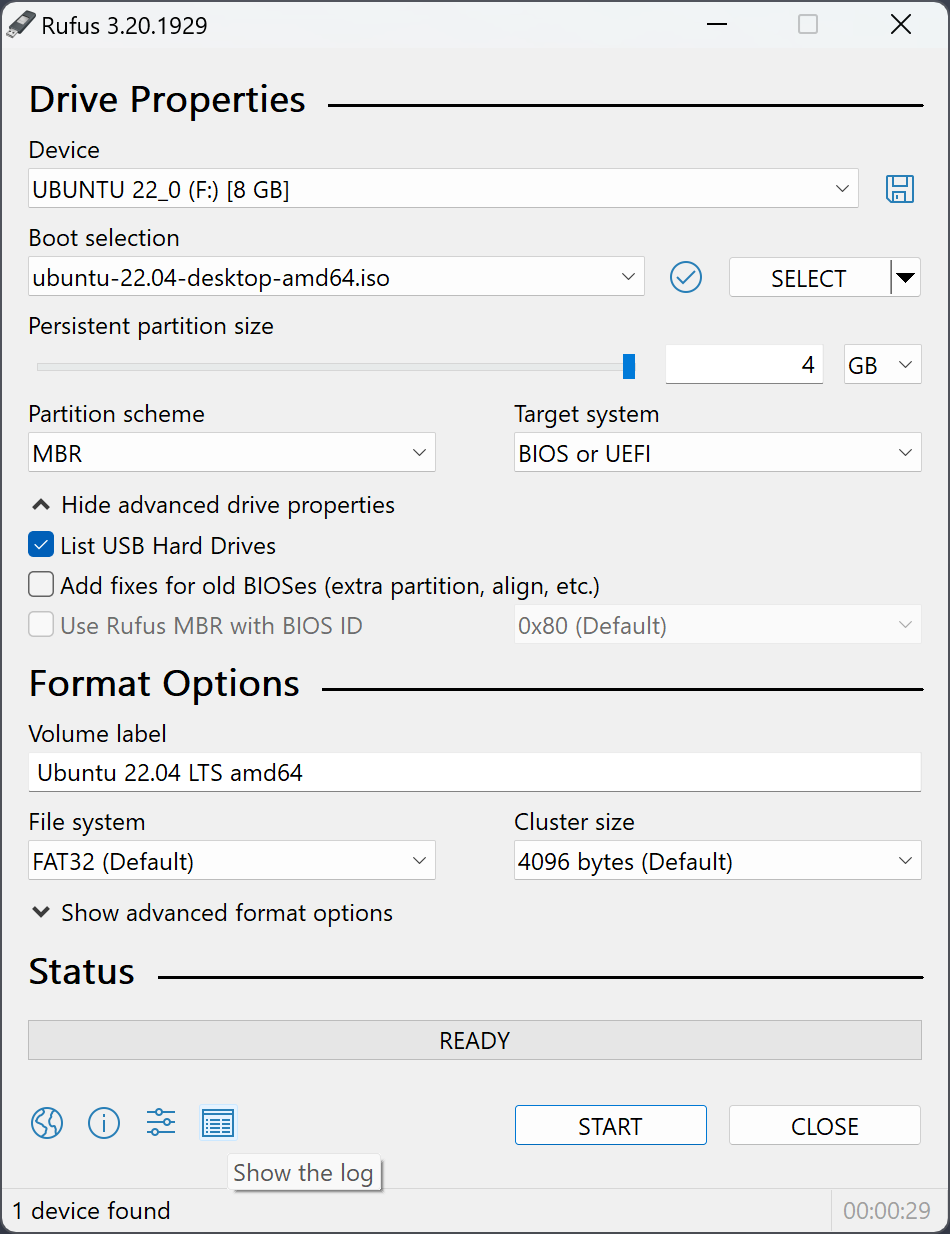Screen dimensions: 950x1234
Task: Open Rufus settings via the sliders icon
Action: click(160, 1123)
